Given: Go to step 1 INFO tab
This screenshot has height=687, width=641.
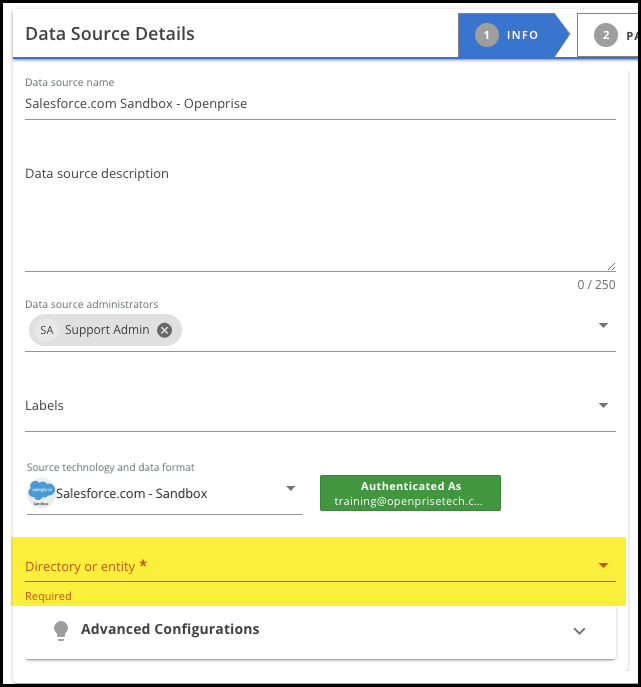Looking at the screenshot, I should point(513,35).
